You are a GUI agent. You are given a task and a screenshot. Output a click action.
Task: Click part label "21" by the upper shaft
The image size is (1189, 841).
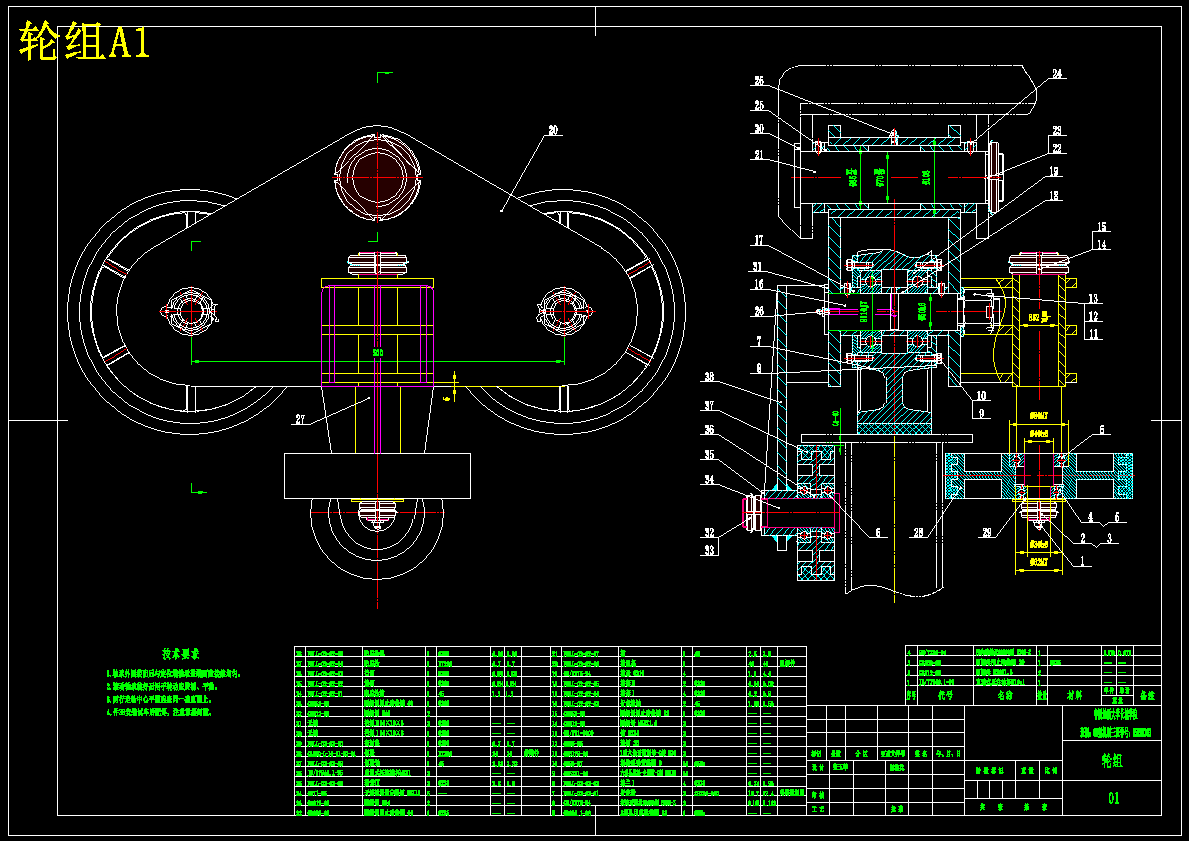[759, 155]
